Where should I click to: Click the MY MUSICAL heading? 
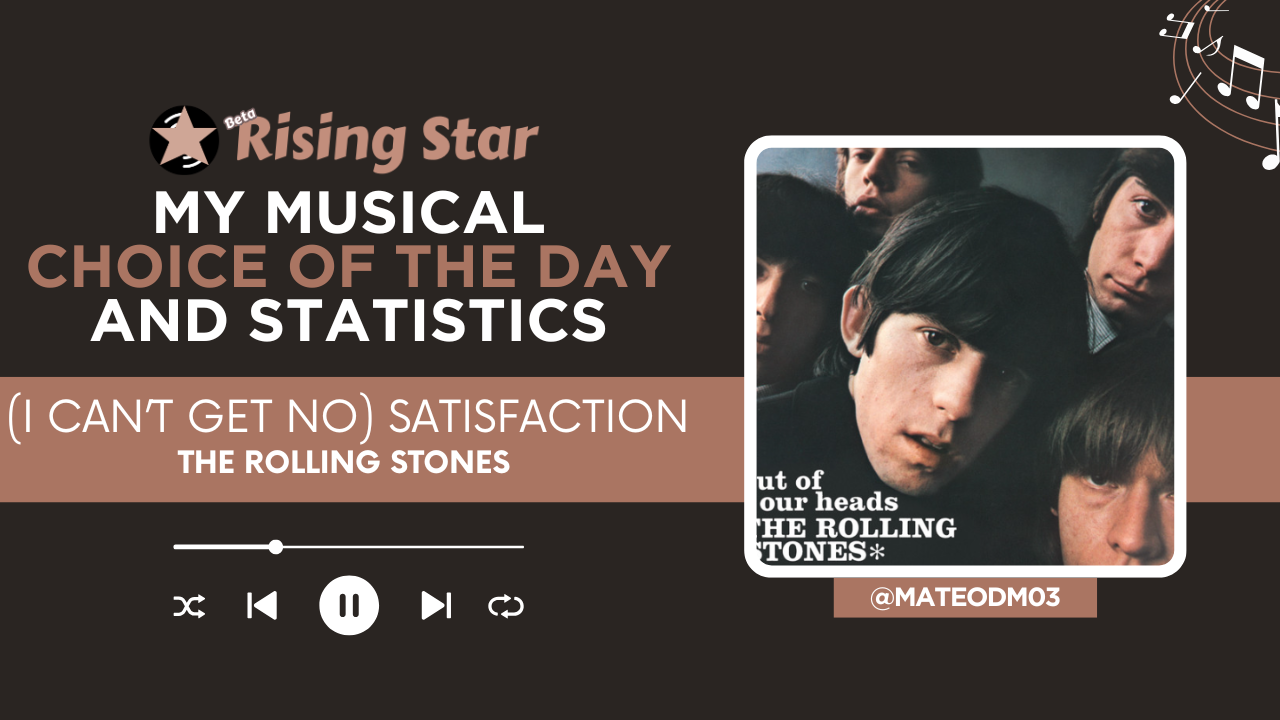[349, 213]
